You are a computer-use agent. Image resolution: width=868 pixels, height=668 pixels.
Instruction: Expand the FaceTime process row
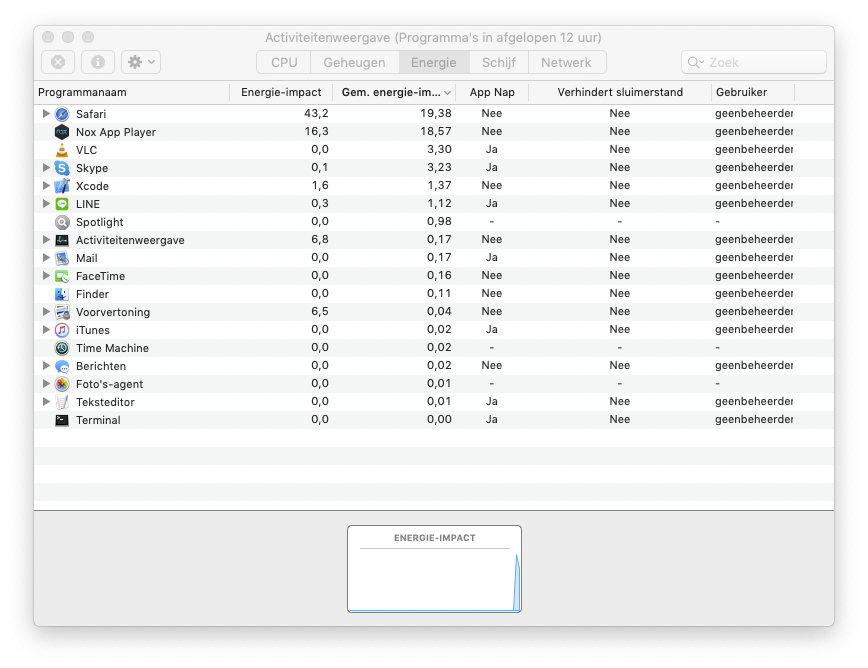click(x=46, y=275)
